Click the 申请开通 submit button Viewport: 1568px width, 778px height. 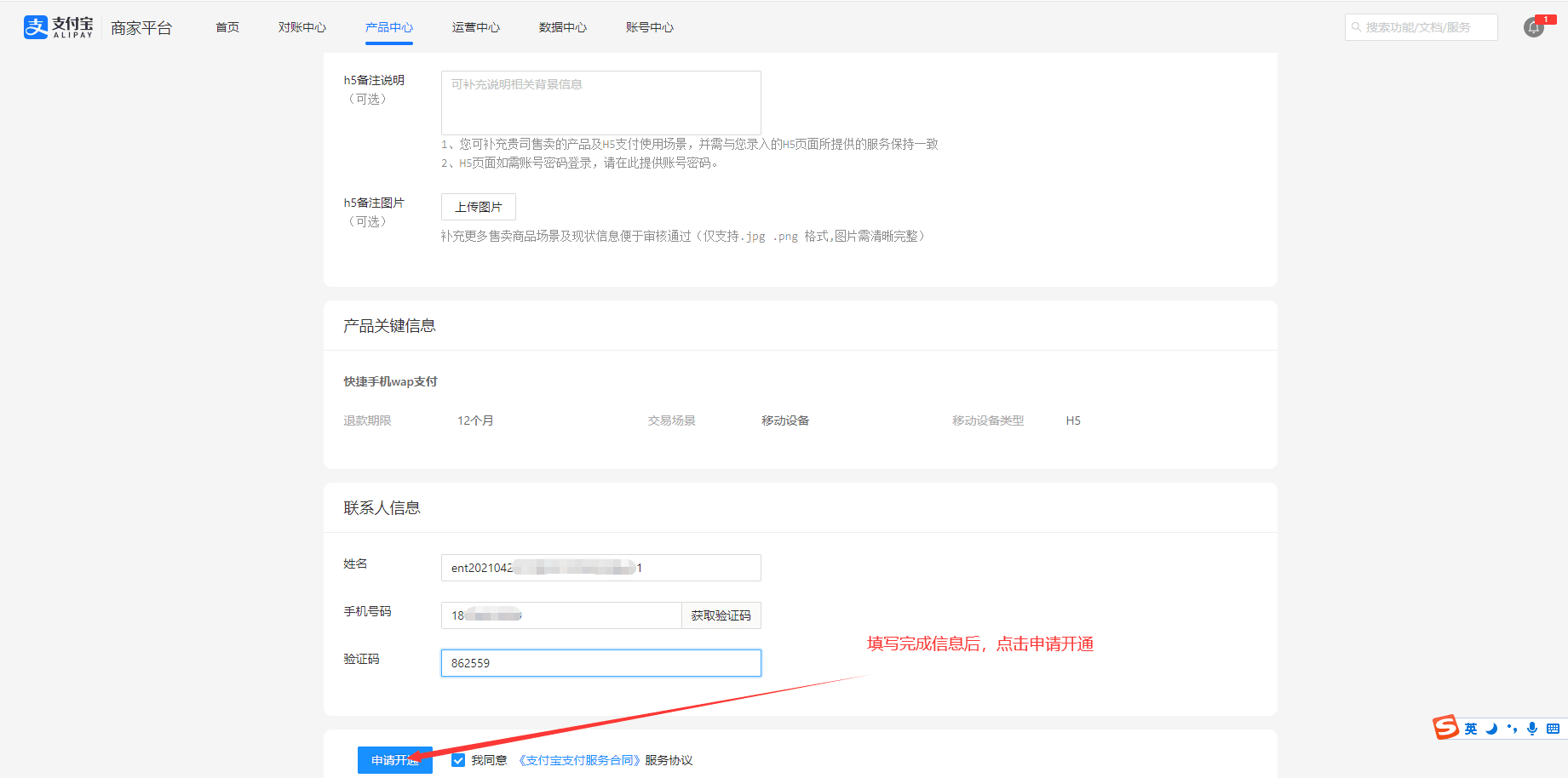point(394,760)
